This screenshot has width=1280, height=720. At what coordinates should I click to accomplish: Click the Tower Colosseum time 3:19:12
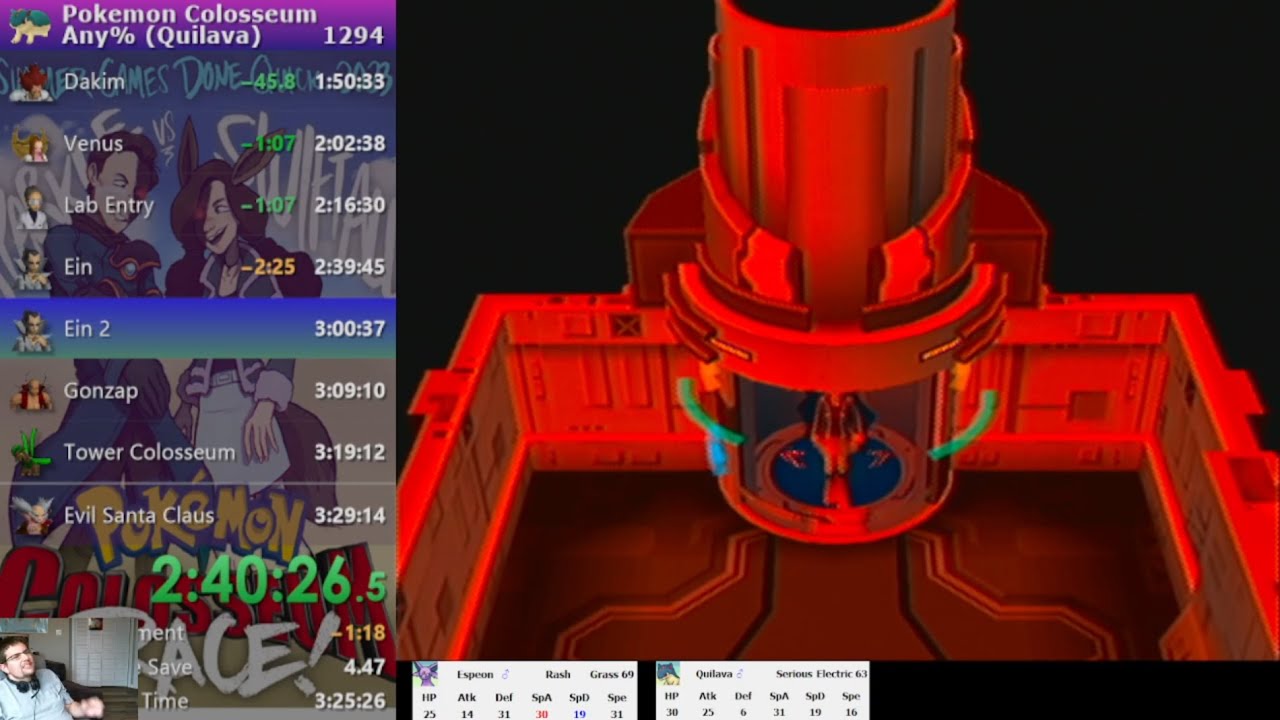pyautogui.click(x=349, y=453)
